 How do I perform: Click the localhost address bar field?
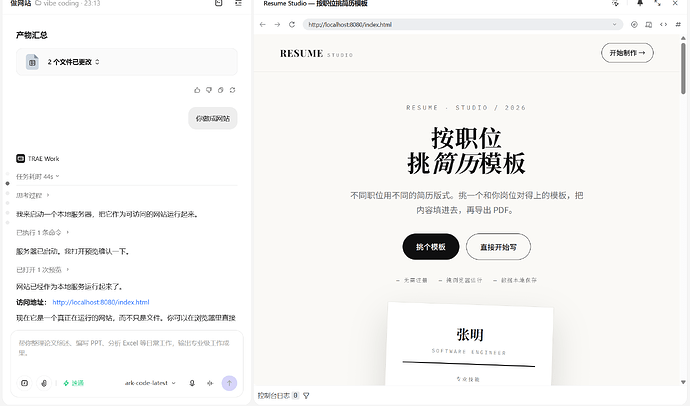click(463, 25)
